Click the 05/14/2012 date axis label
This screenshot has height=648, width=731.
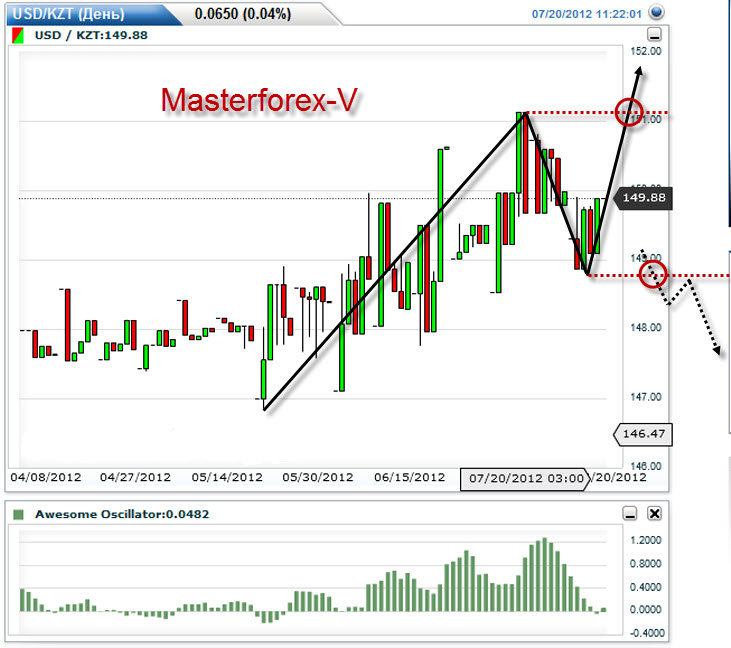(x=227, y=477)
